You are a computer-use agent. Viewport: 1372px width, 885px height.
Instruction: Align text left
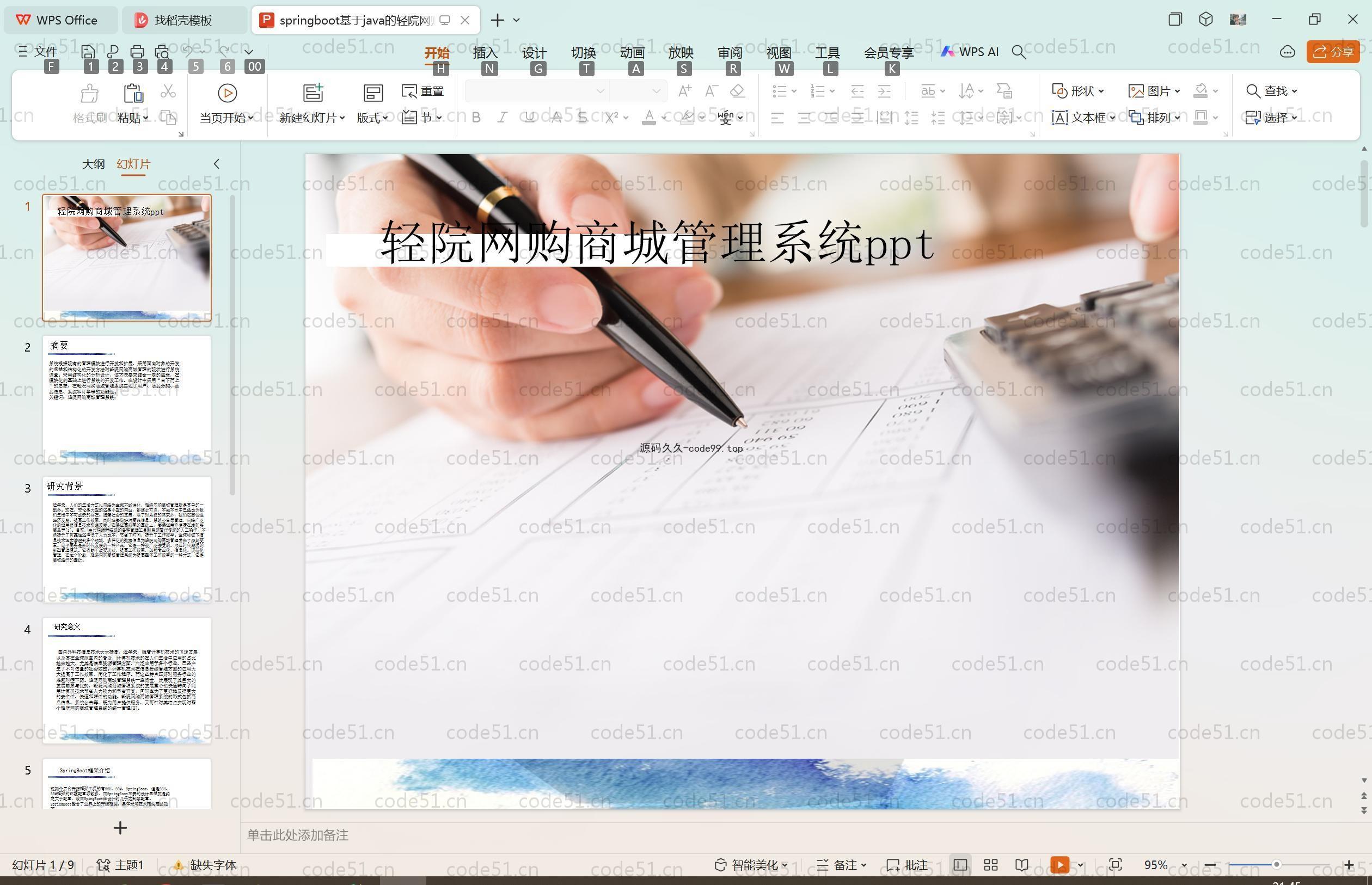click(x=777, y=118)
